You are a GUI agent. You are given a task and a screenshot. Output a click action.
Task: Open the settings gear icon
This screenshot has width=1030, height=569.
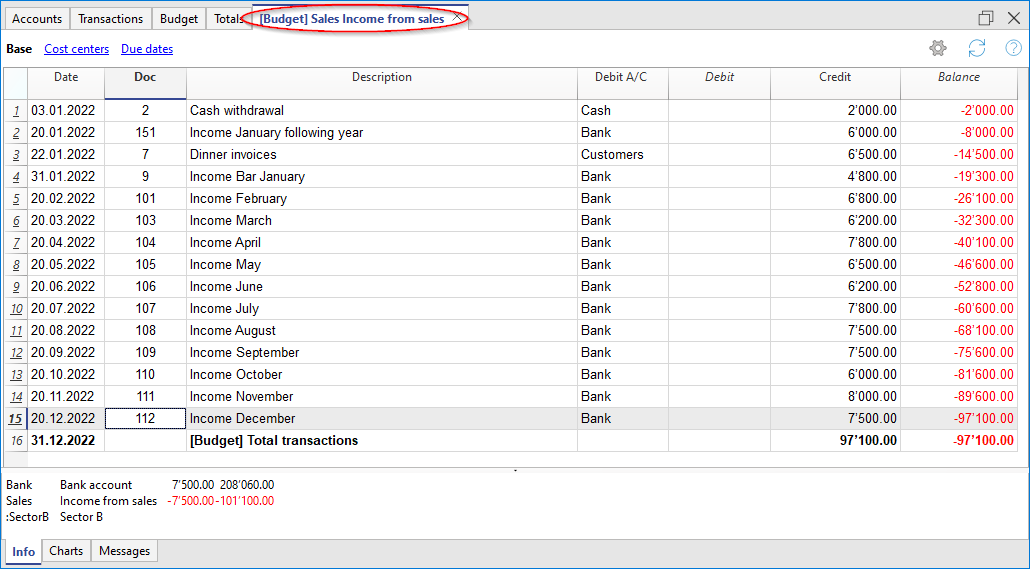(937, 48)
